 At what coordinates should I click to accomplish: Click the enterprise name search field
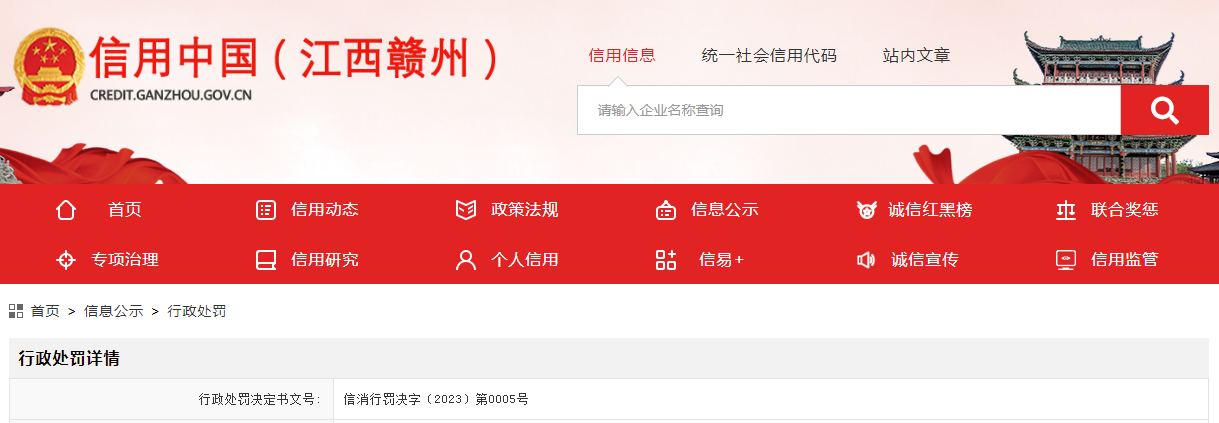(849, 110)
